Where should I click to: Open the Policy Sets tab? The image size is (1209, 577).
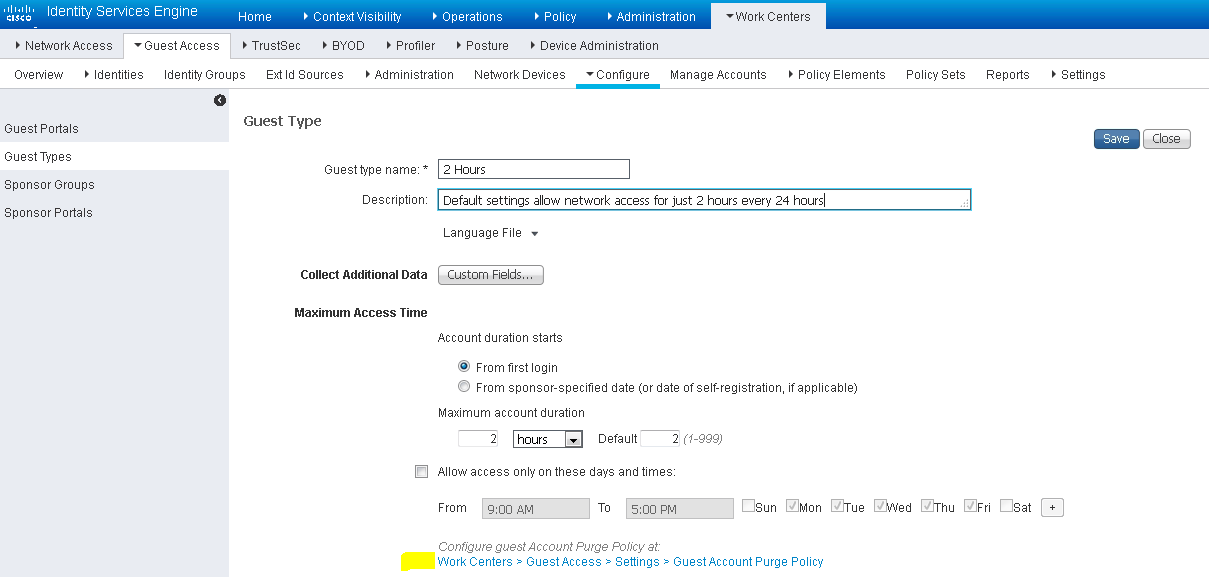935,75
